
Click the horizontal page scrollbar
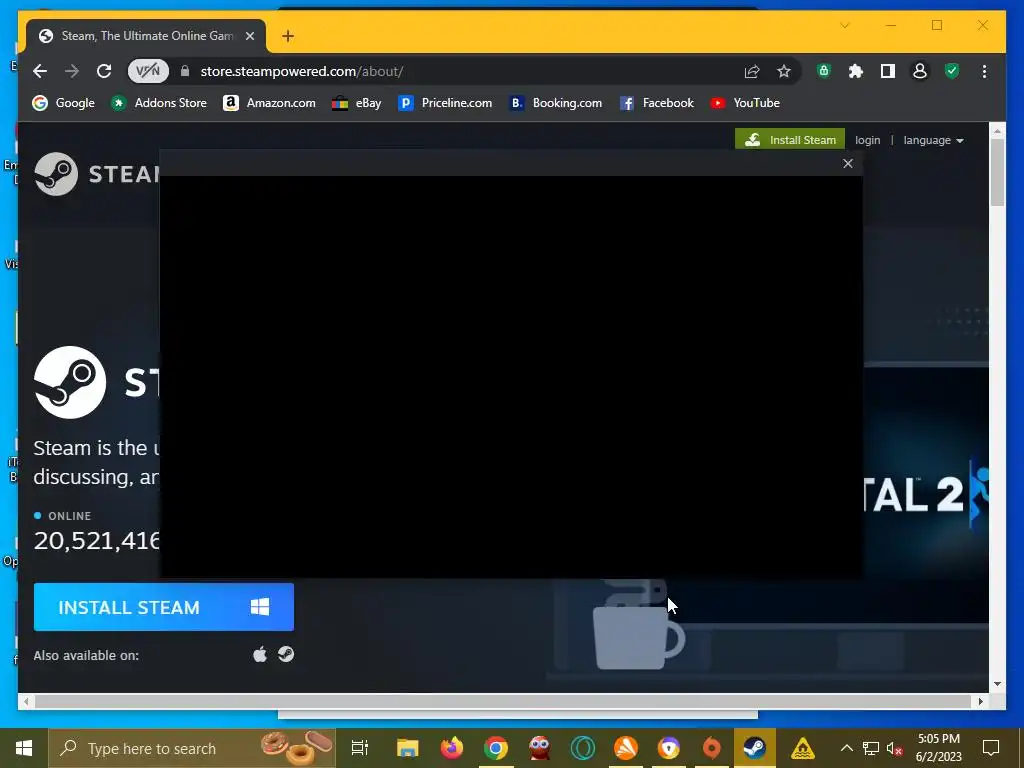click(x=503, y=701)
